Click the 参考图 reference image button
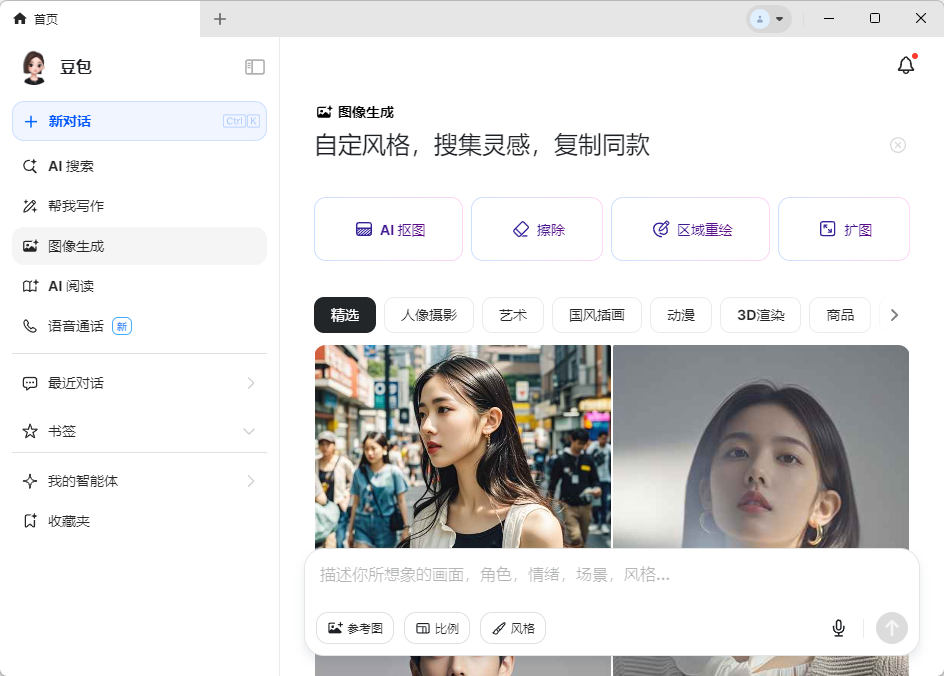 pyautogui.click(x=355, y=628)
